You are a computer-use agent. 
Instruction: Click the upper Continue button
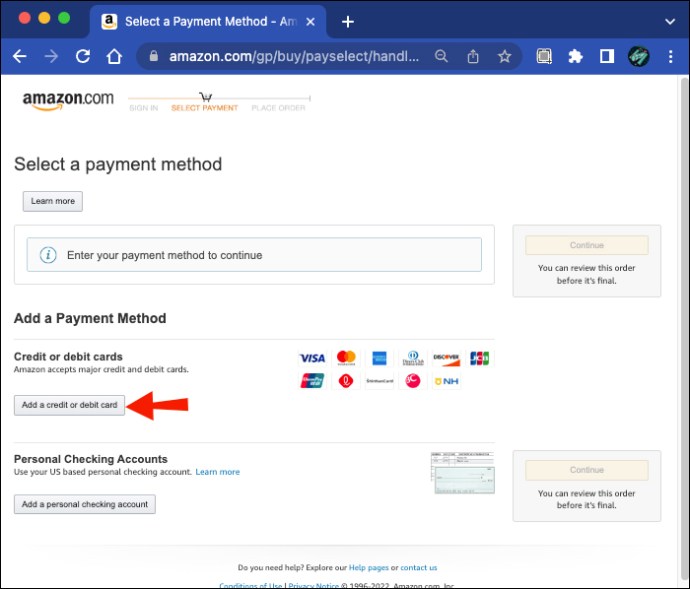tap(587, 245)
